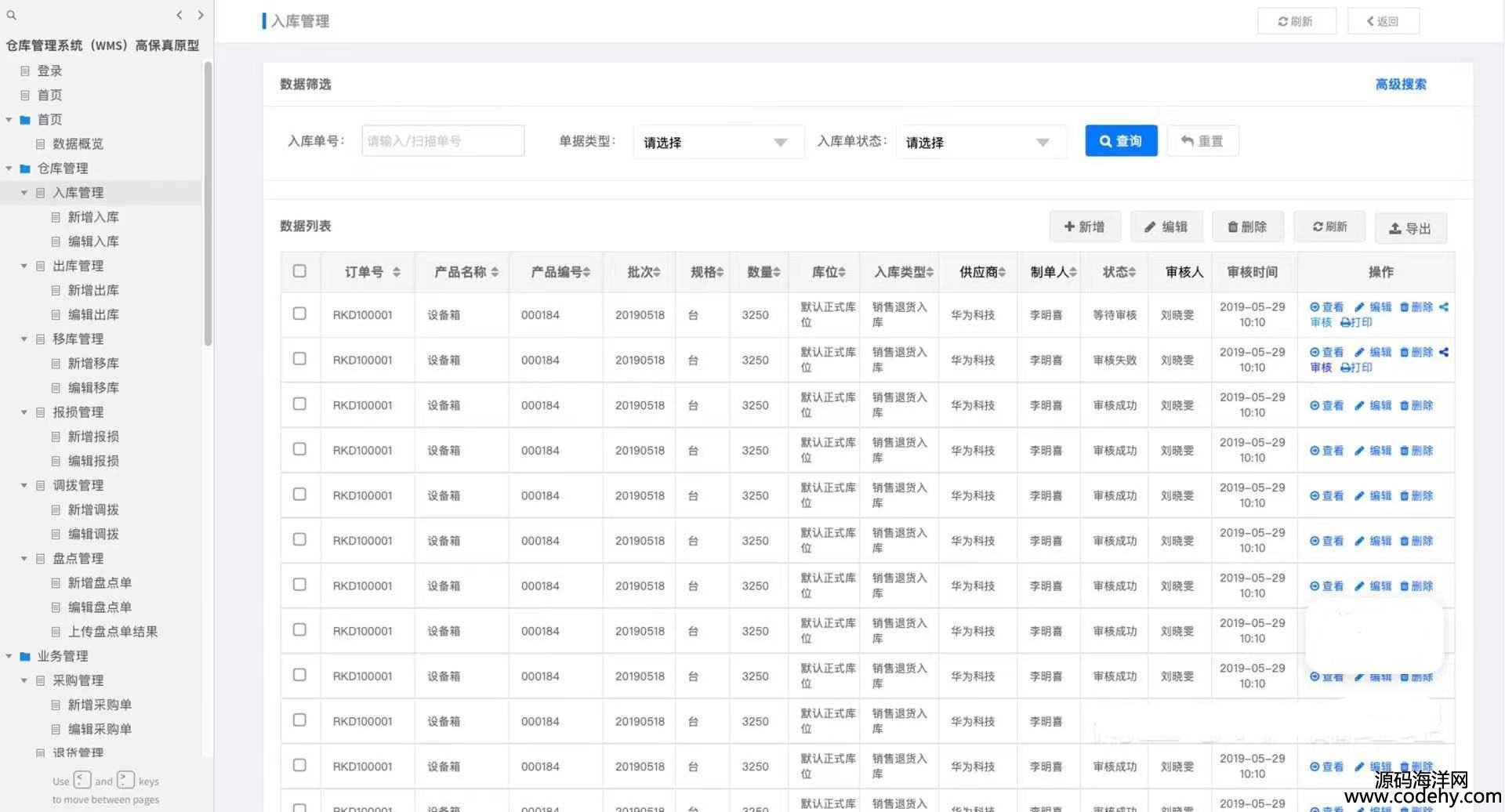The image size is (1505, 812).
Task: Click the 导出 button
Action: click(x=1411, y=228)
